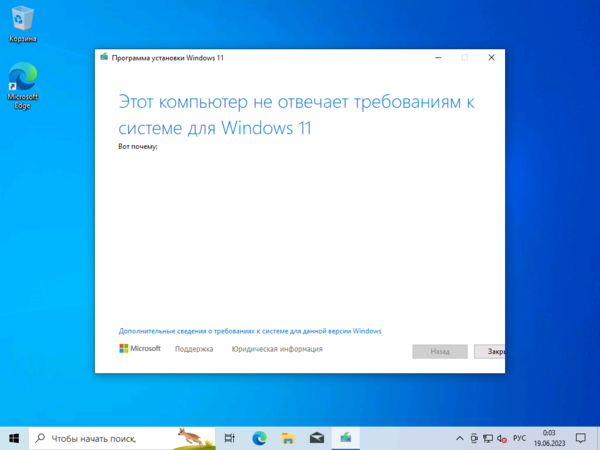Click the muted volume tray icon
Viewport: 600px width, 450px height.
coord(502,439)
